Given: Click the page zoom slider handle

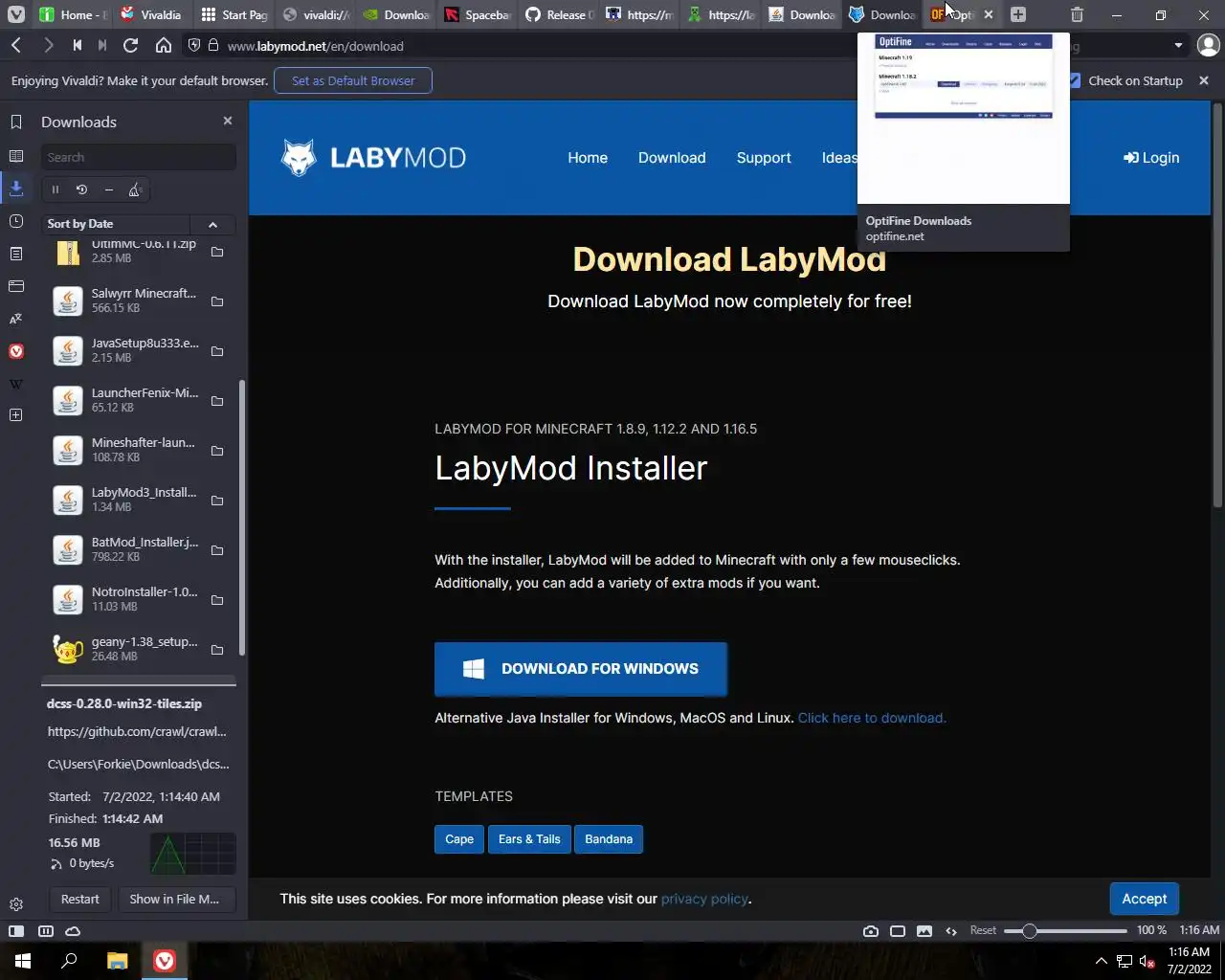Looking at the screenshot, I should 1030,931.
